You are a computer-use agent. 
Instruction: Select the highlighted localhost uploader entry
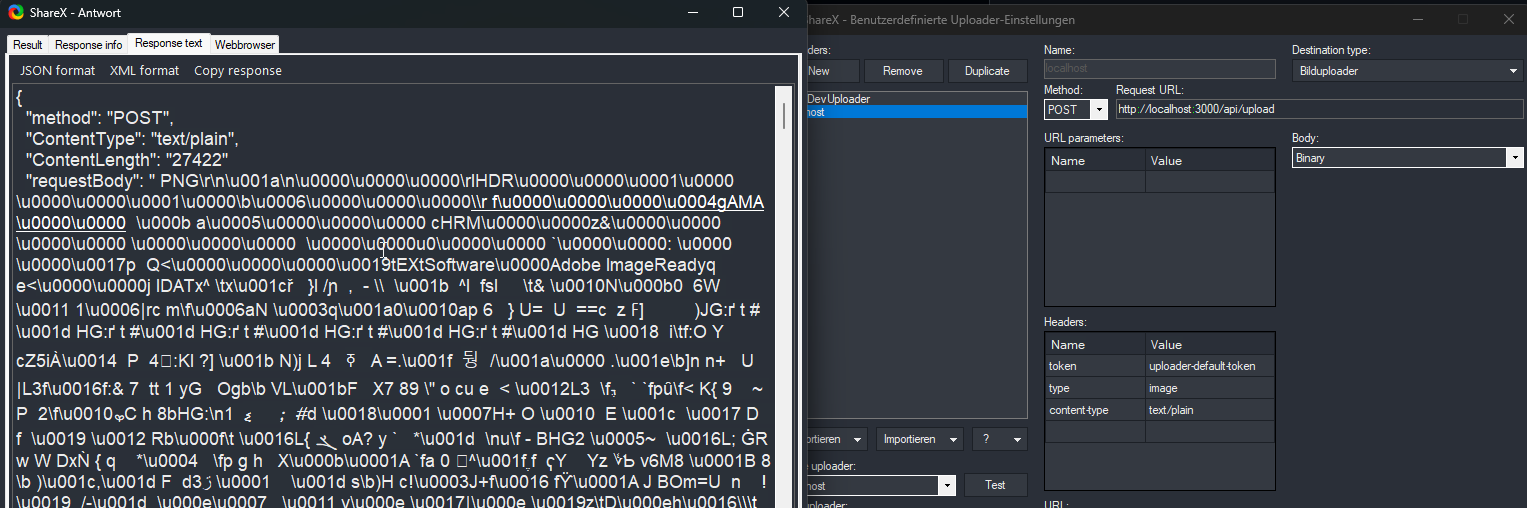pyautogui.click(x=917, y=112)
